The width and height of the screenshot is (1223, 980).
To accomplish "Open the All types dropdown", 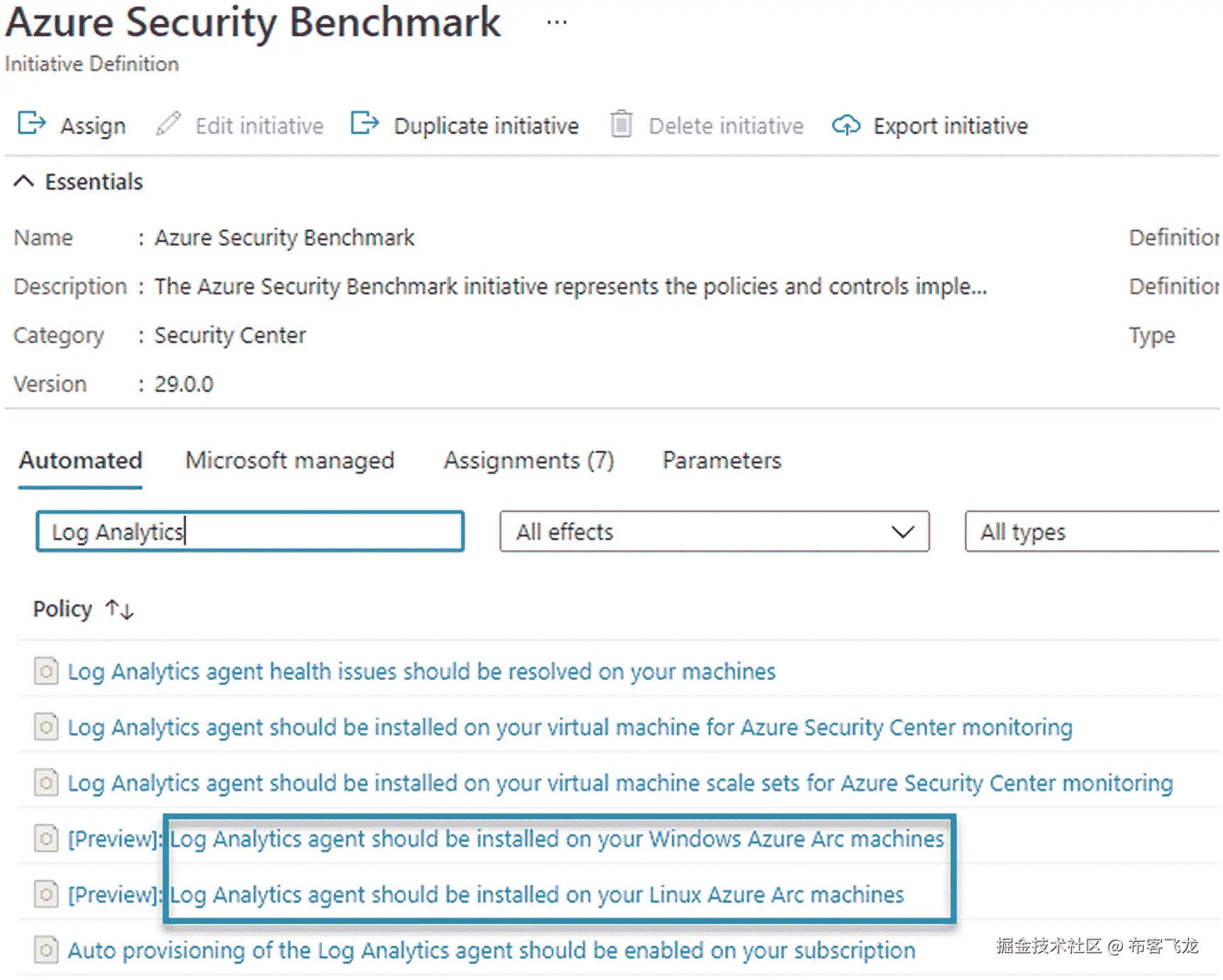I will pyautogui.click(x=1092, y=532).
